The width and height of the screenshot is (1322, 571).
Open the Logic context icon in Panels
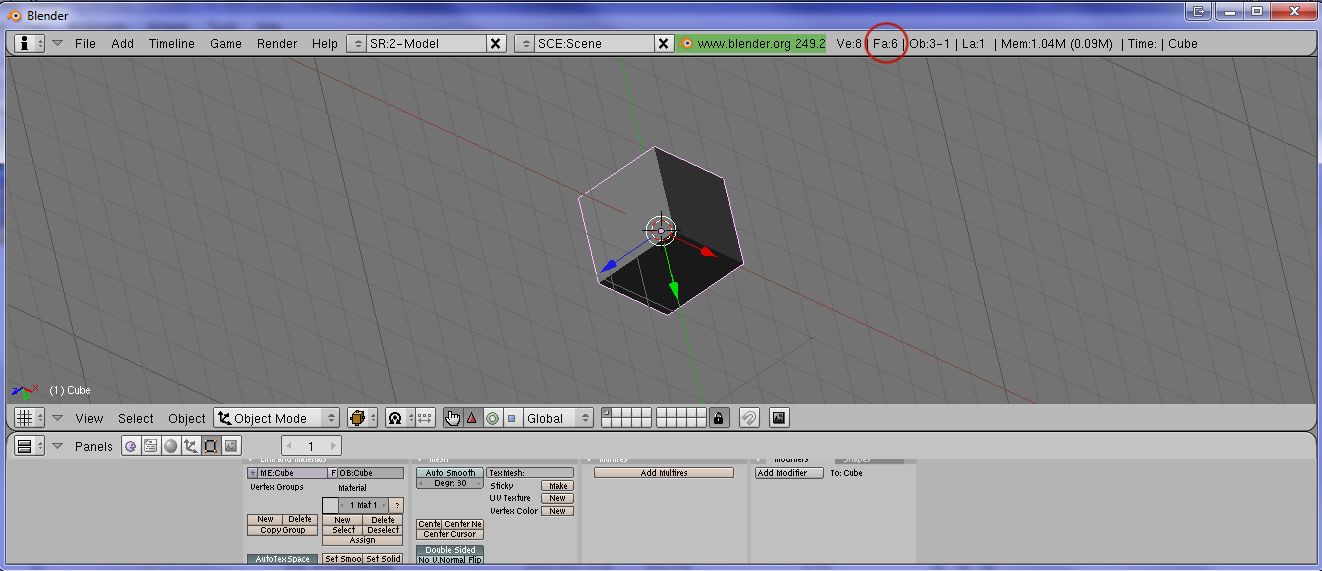point(130,446)
